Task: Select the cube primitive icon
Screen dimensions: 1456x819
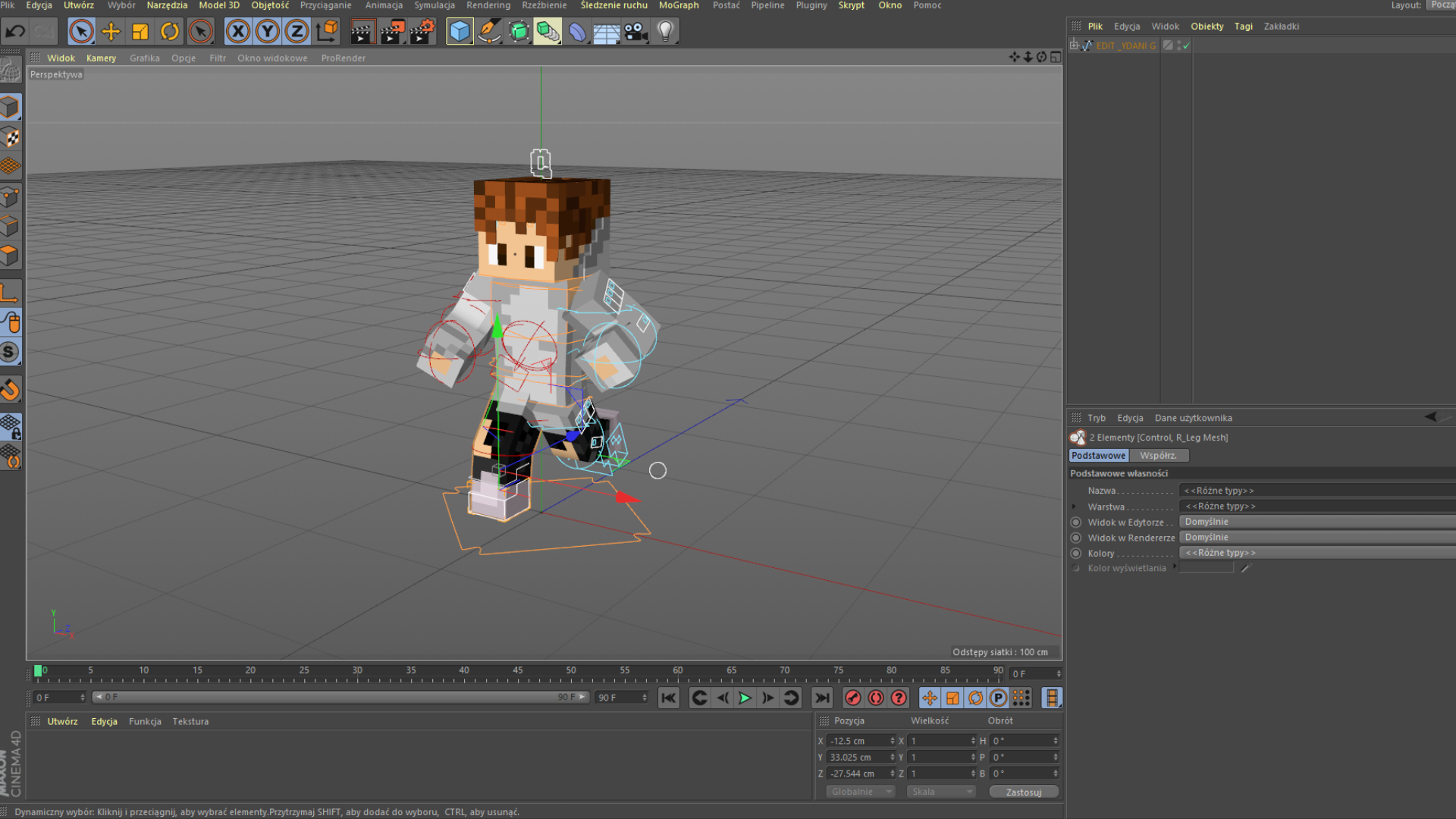Action: tap(460, 31)
